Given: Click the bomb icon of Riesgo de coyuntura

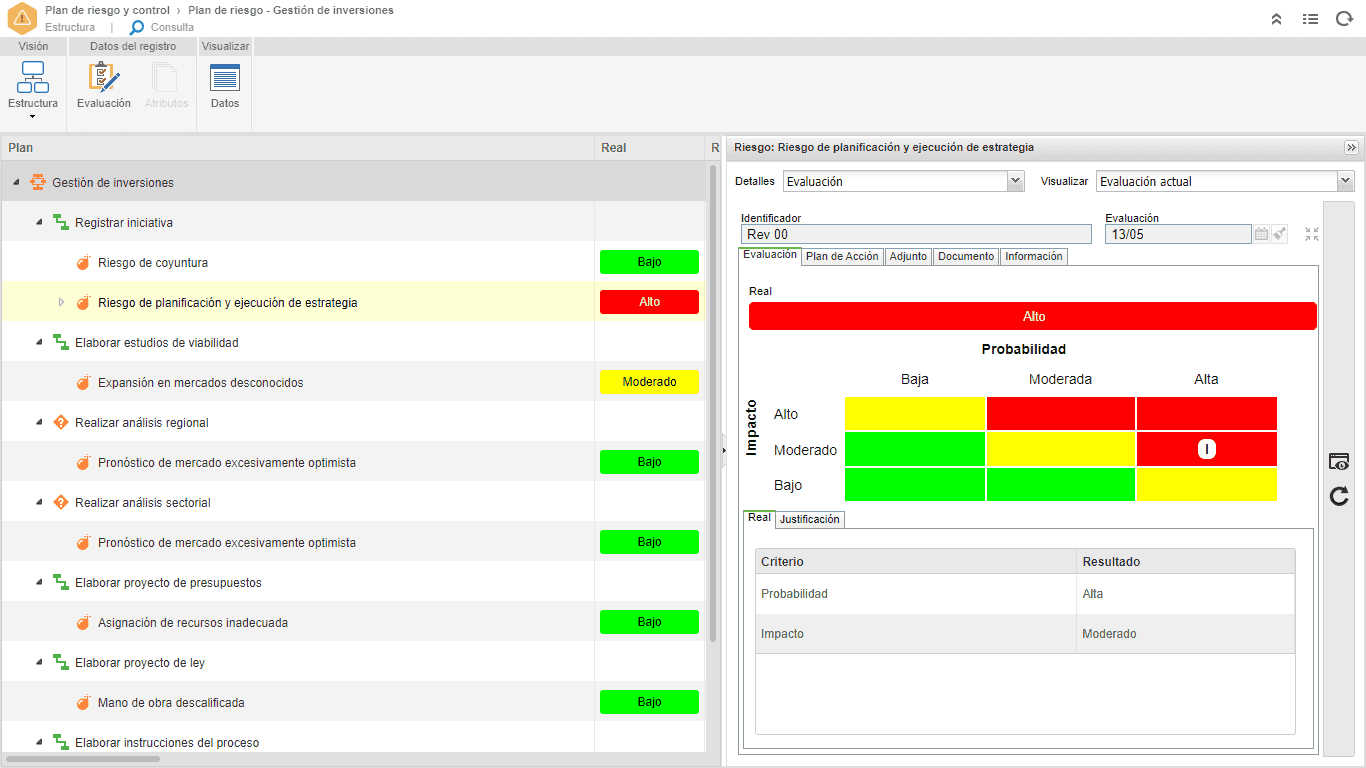Looking at the screenshot, I should (84, 263).
